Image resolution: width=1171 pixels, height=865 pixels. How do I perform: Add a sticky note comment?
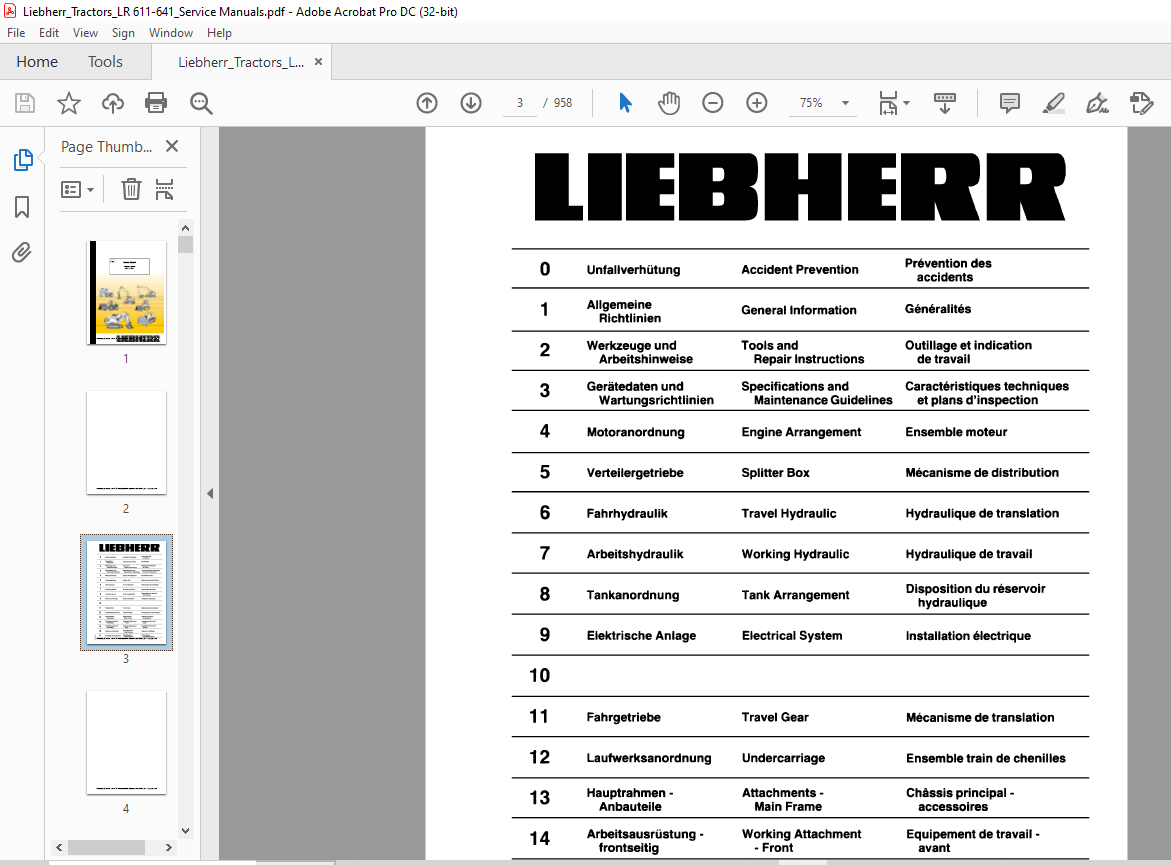tap(1010, 103)
